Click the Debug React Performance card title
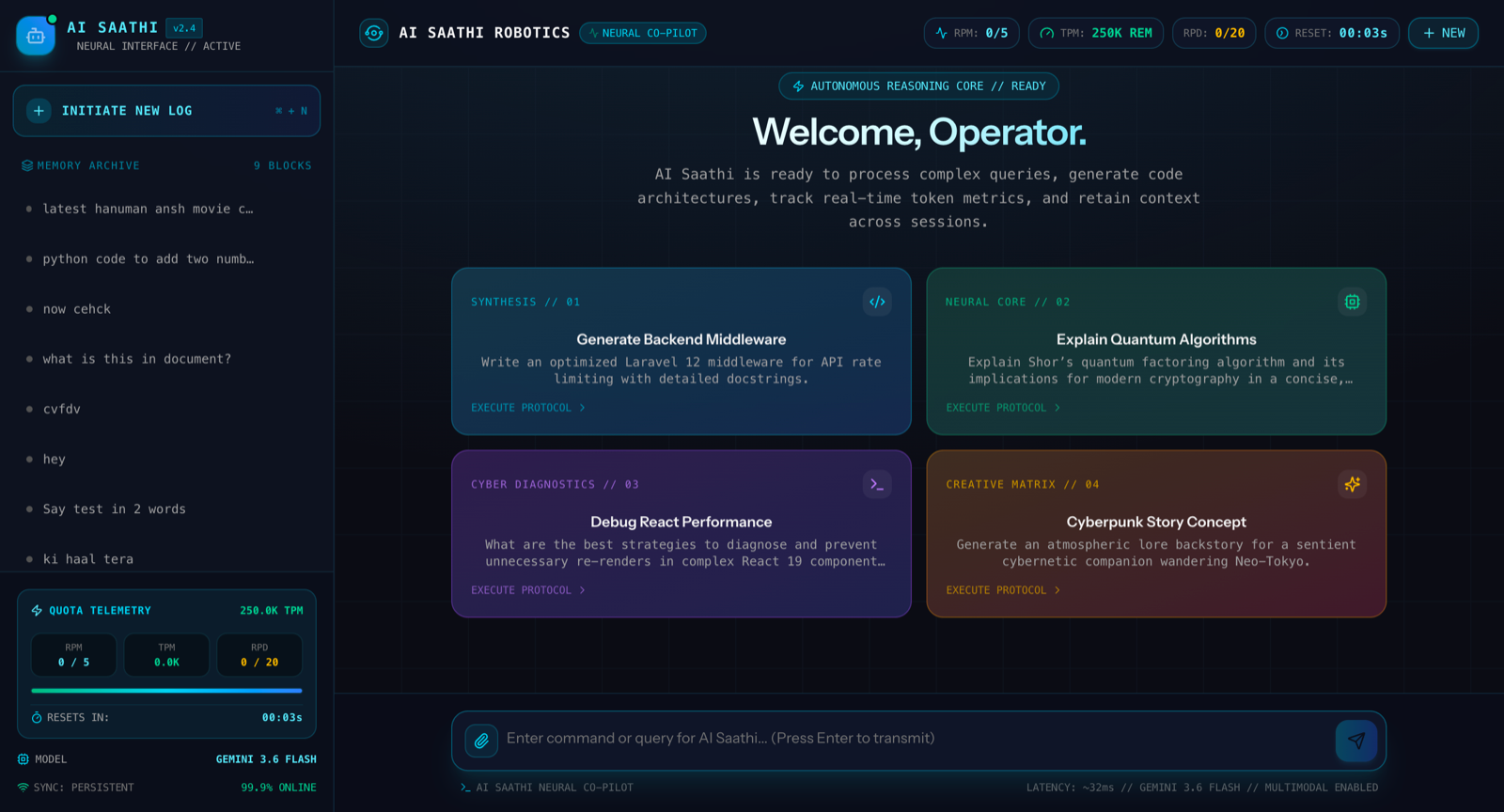Screen dimensions: 1504x812 click(681, 522)
